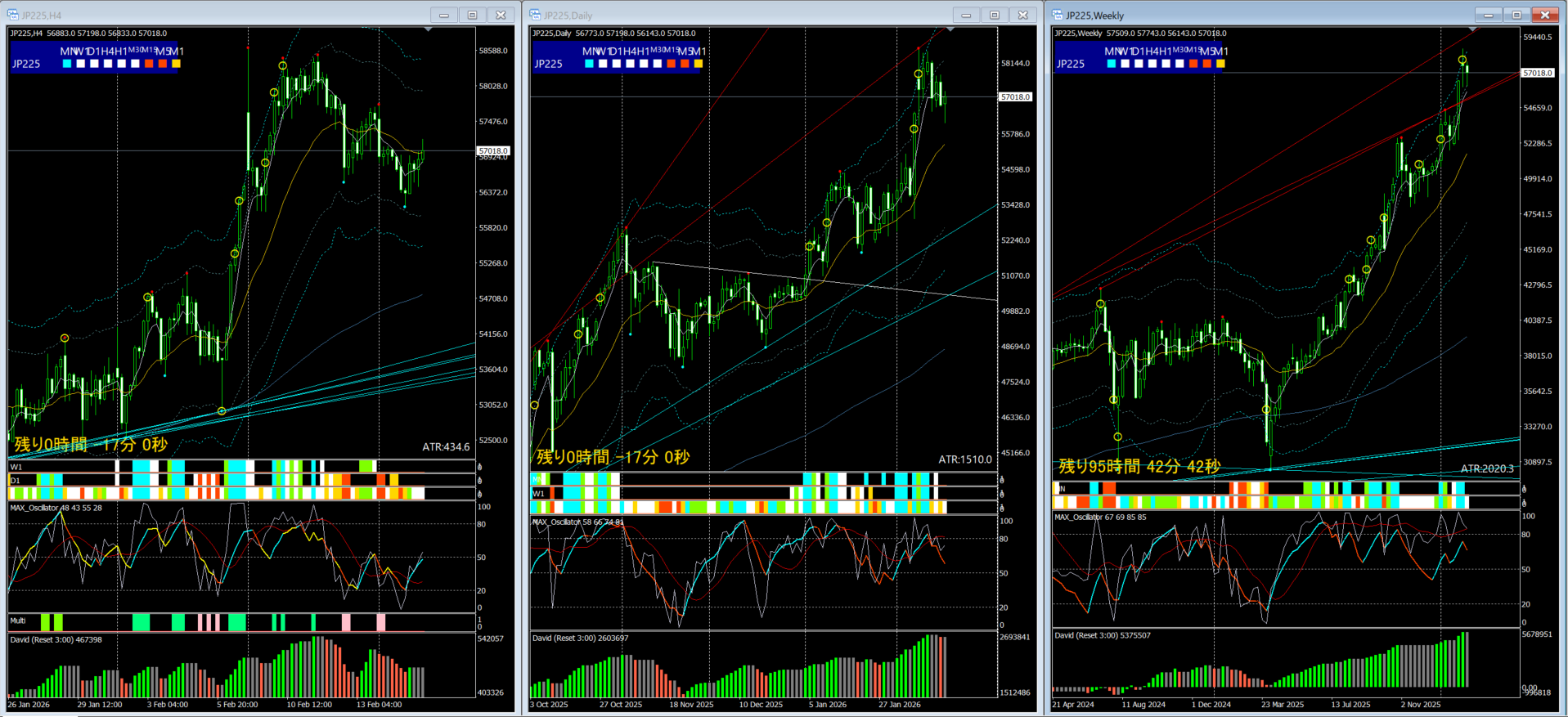Click the M5 timeframe label in Weekly chart
Screen dimensions: 1568x717
pyautogui.click(x=1206, y=52)
